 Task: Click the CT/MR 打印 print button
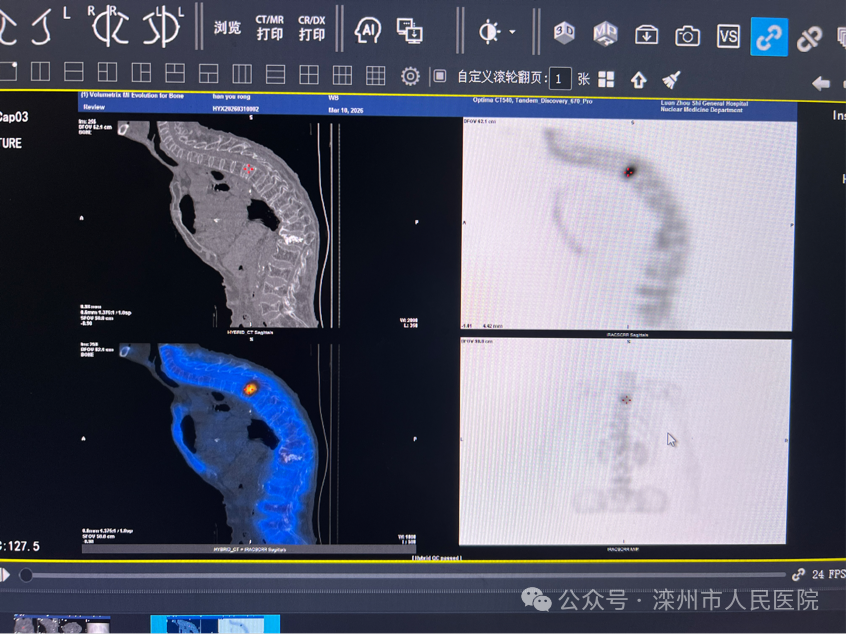[x=269, y=27]
